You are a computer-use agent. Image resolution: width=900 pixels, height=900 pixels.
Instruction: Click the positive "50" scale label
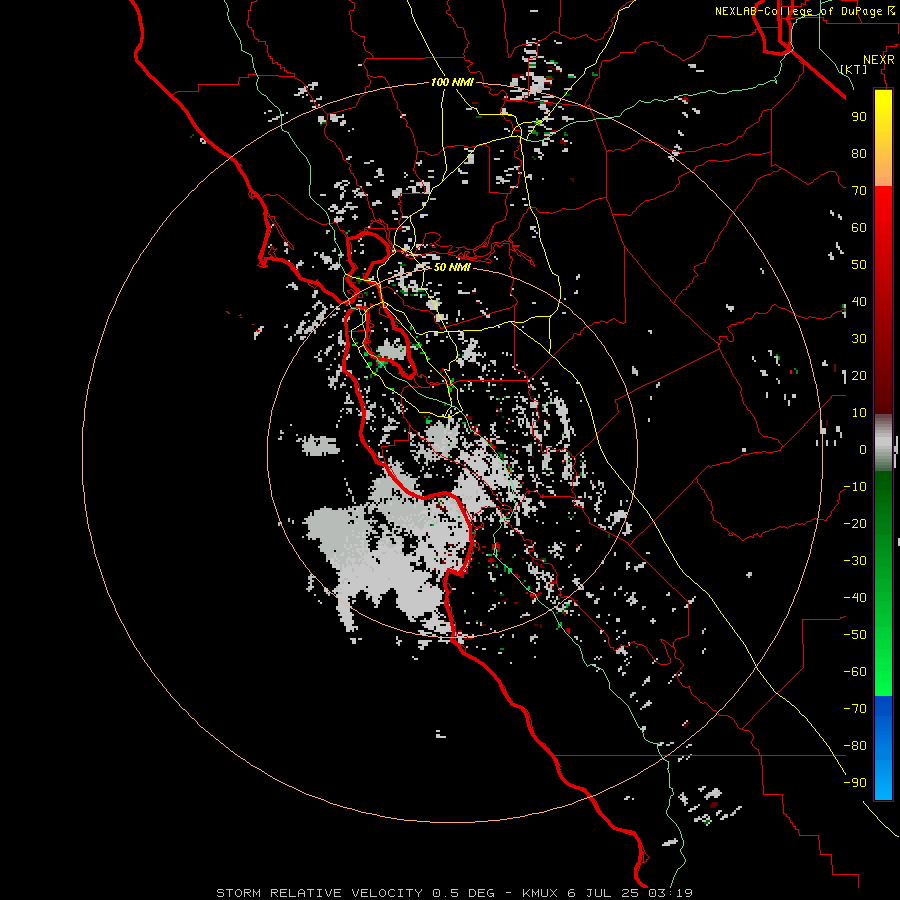[x=859, y=265]
